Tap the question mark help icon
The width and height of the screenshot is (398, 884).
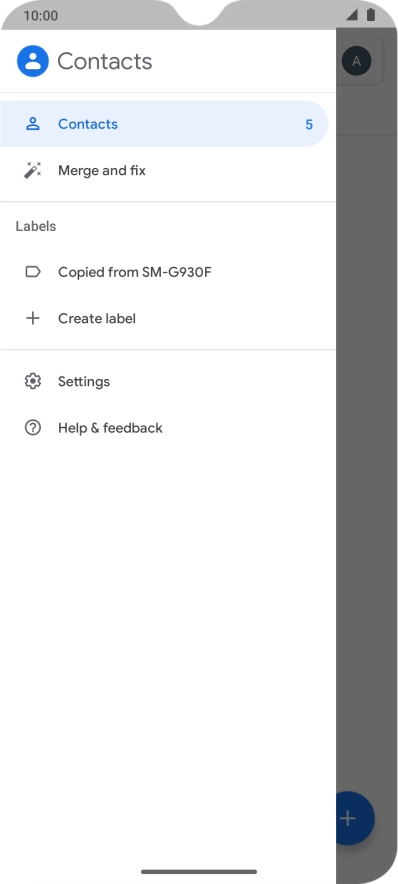(33, 428)
